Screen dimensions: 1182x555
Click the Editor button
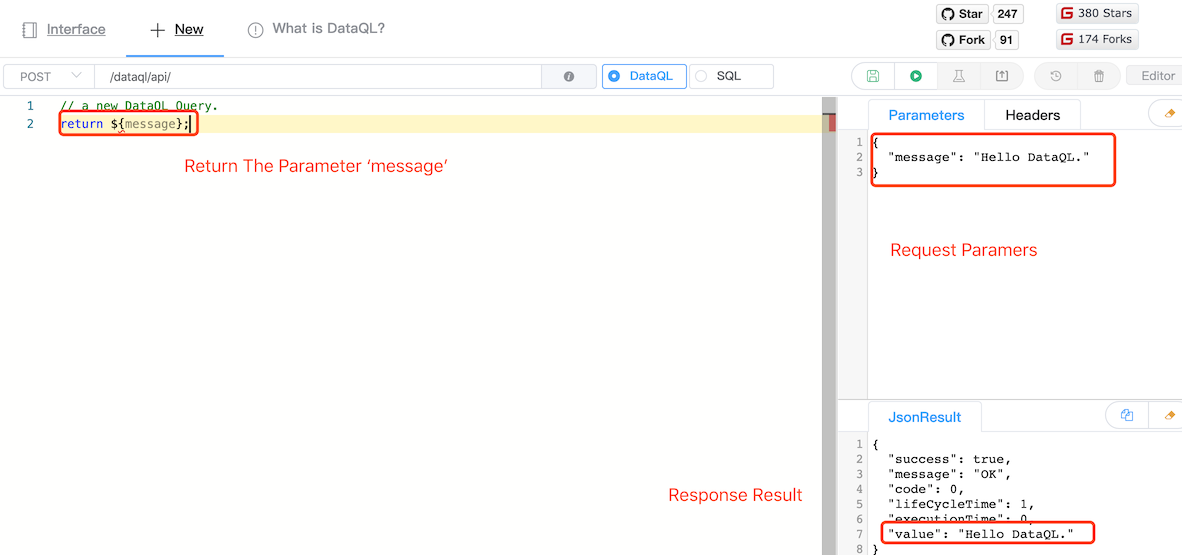tap(1158, 75)
